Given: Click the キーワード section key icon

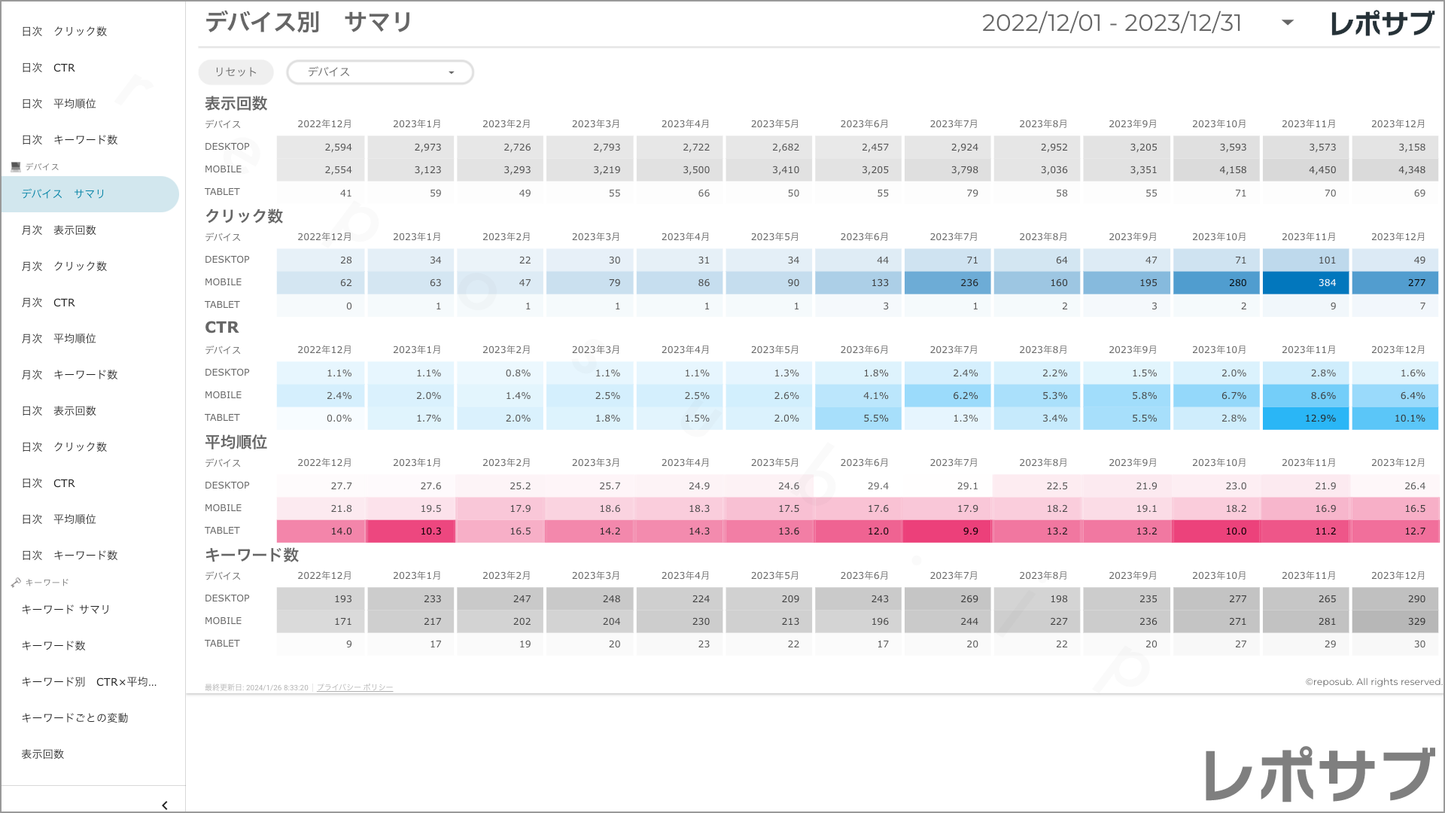Looking at the screenshot, I should click(15, 582).
